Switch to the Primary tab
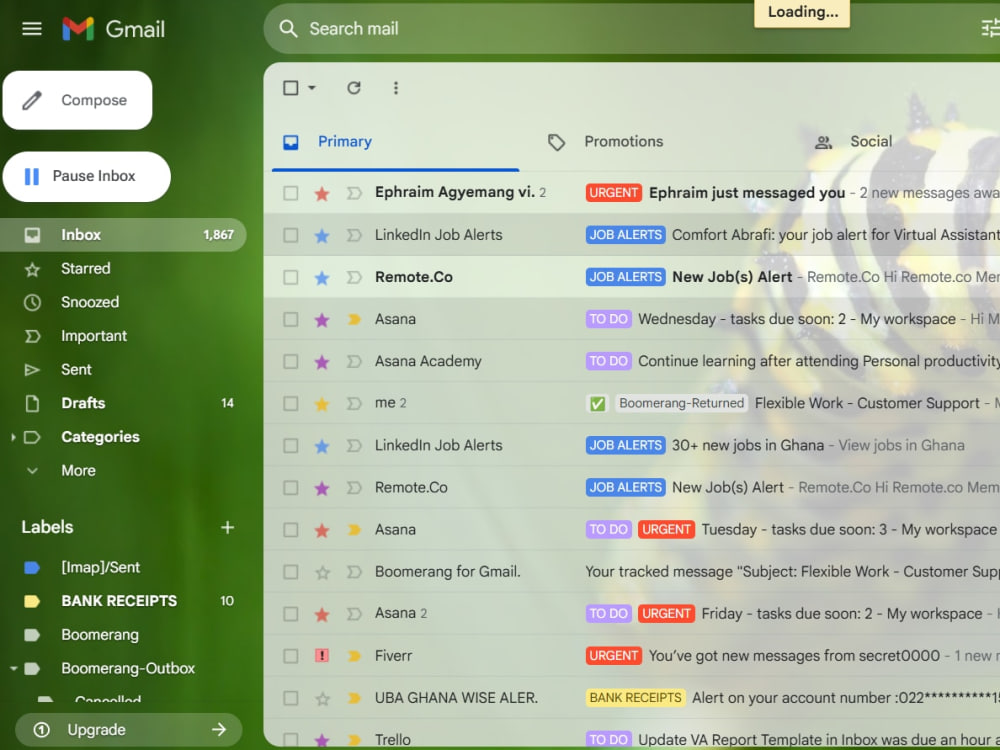1000x750 pixels. (395, 142)
